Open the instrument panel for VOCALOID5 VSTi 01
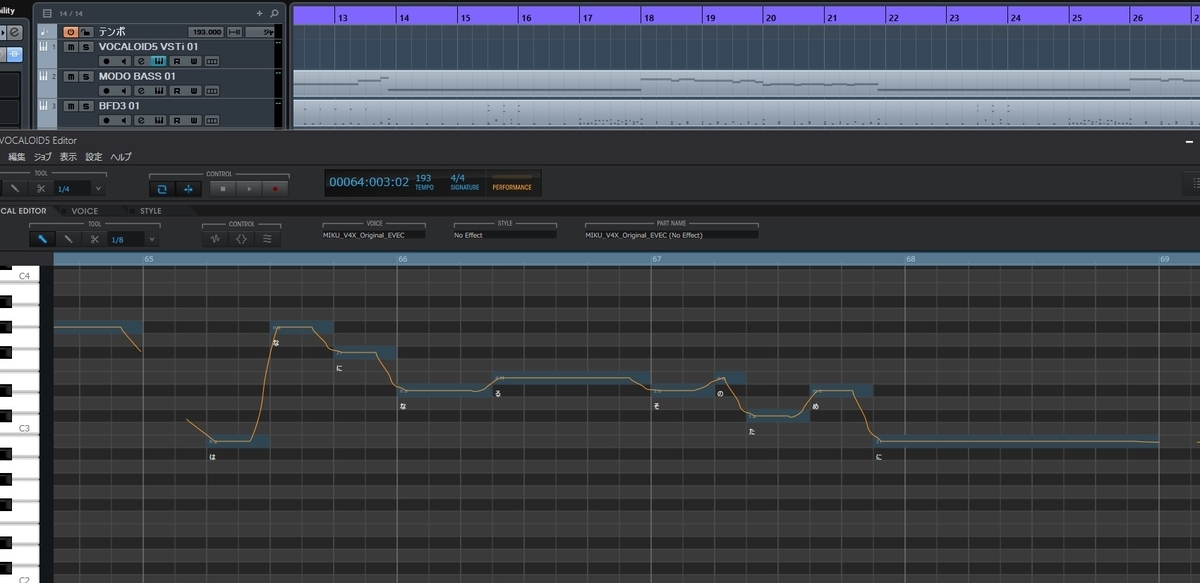Screen dimensions: 1200x583 coord(159,61)
